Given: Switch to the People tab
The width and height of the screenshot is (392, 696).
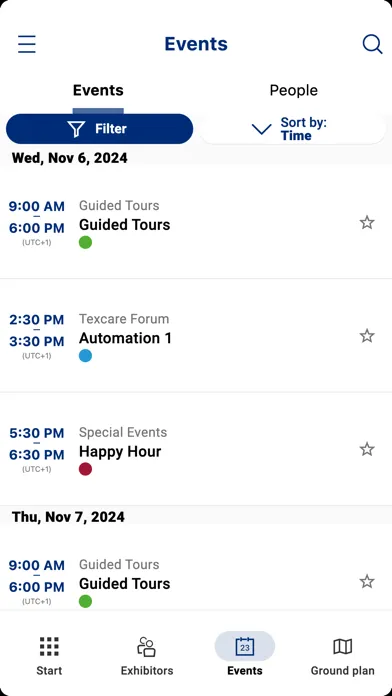Looking at the screenshot, I should (x=293, y=91).
